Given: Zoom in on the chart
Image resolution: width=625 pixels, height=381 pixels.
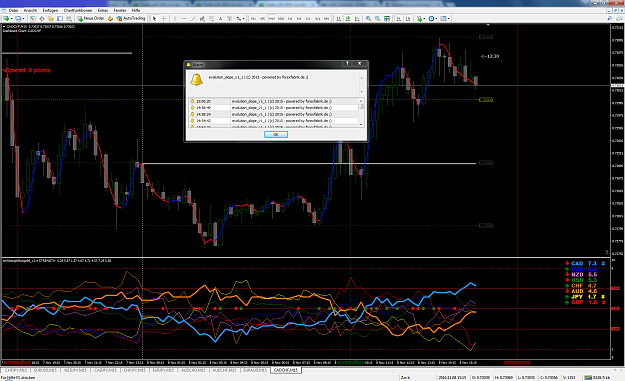Looking at the screenshot, I should [368, 18].
